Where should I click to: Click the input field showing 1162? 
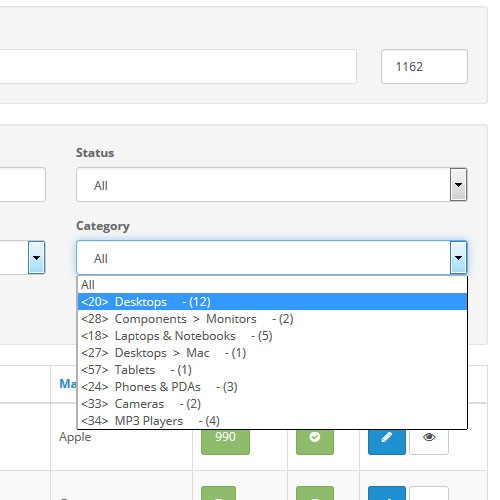pyautogui.click(x=424, y=66)
